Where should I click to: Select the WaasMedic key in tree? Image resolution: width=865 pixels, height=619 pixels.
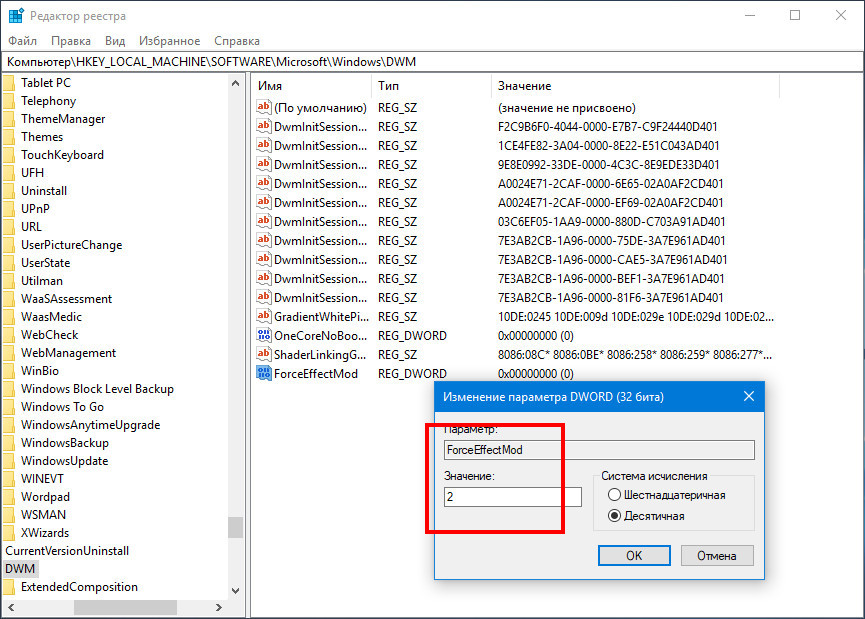[51, 317]
